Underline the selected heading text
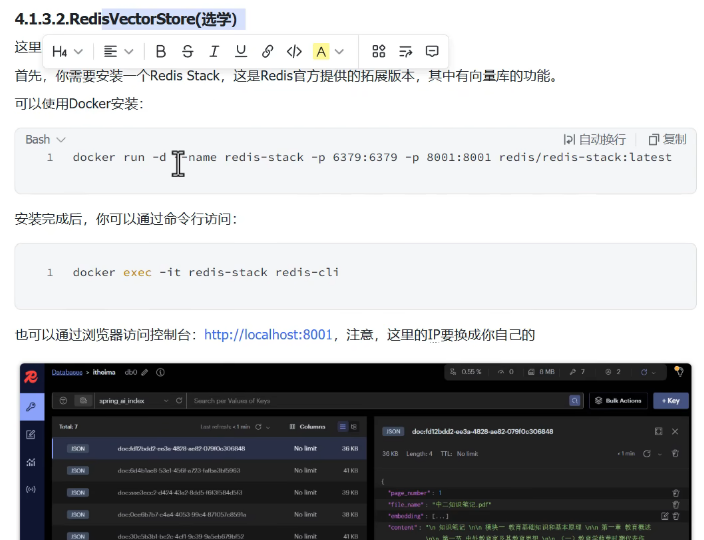This screenshot has height=540, width=704. [x=241, y=52]
